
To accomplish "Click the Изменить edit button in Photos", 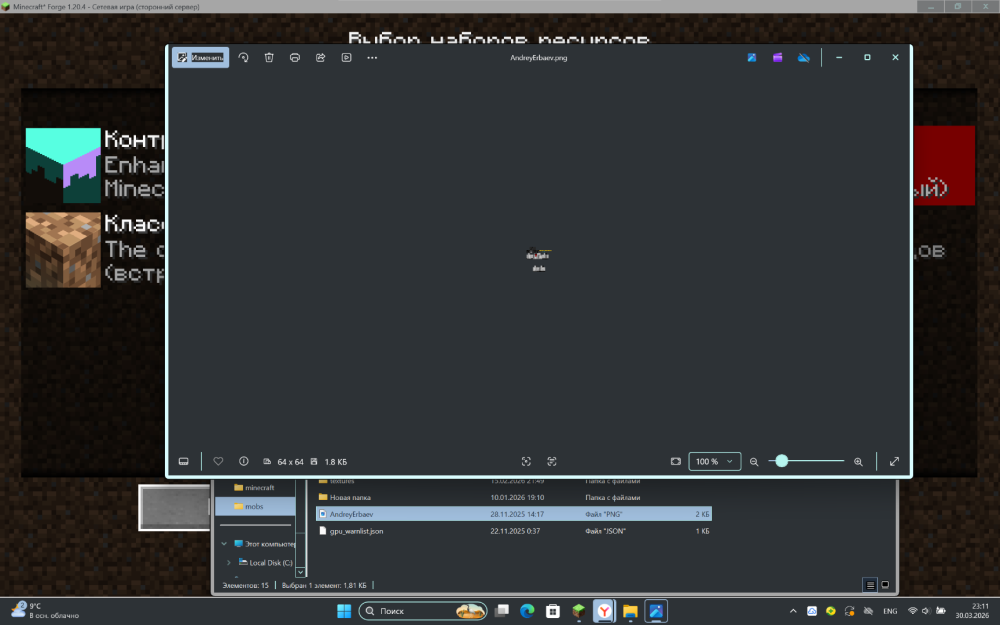I will click(x=200, y=57).
